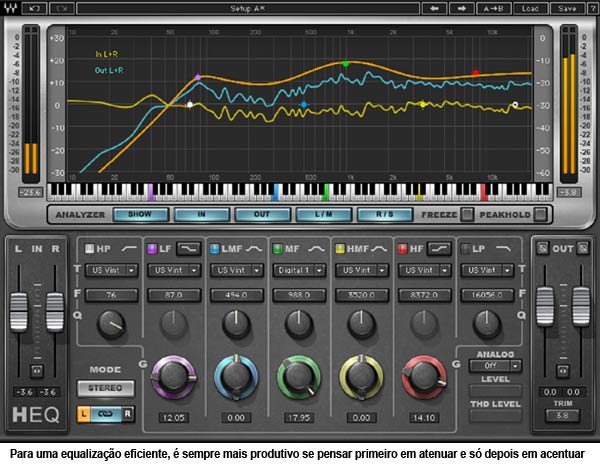Go to previous preset arrow

pyautogui.click(x=434, y=8)
